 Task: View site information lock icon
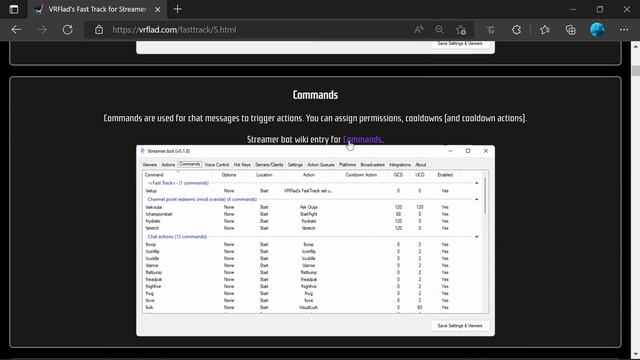coord(99,30)
